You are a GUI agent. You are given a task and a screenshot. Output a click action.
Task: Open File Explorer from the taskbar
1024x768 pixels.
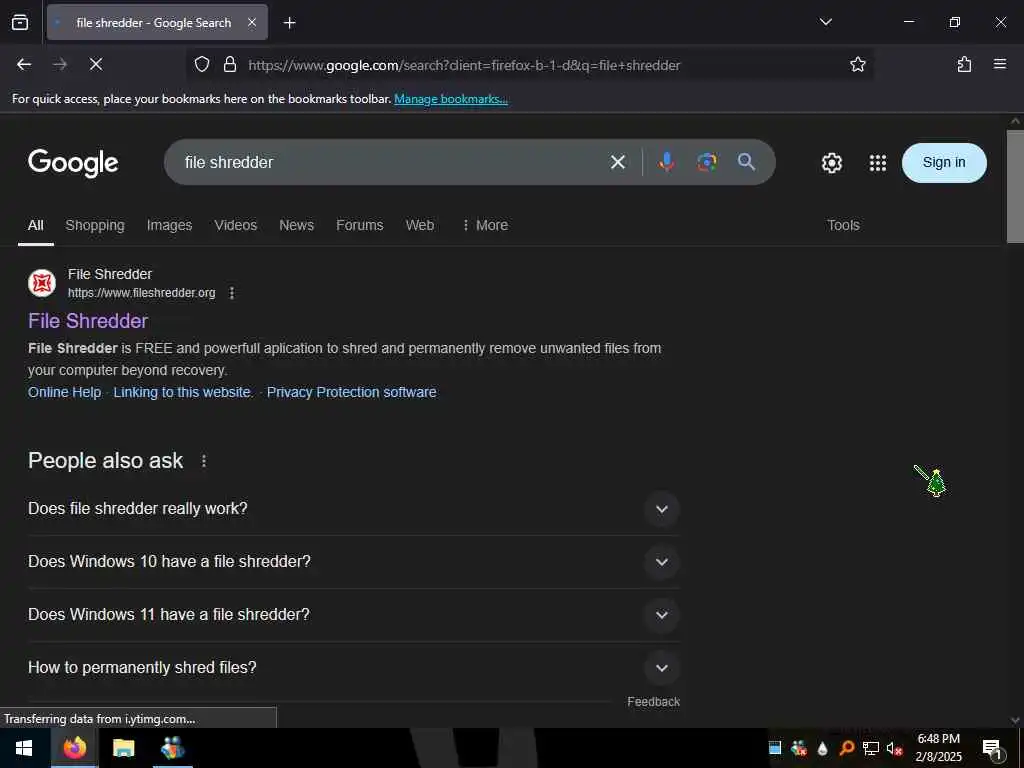(x=123, y=748)
